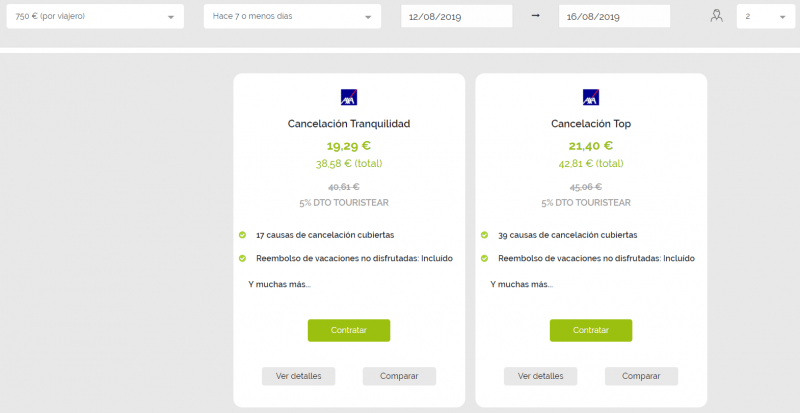
Task: Click Y muchas más on Tranquilidad card
Action: tap(280, 284)
